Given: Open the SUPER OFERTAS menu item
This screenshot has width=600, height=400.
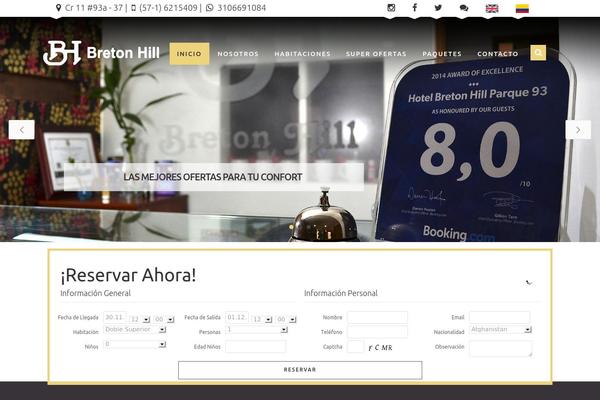Looking at the screenshot, I should (376, 54).
